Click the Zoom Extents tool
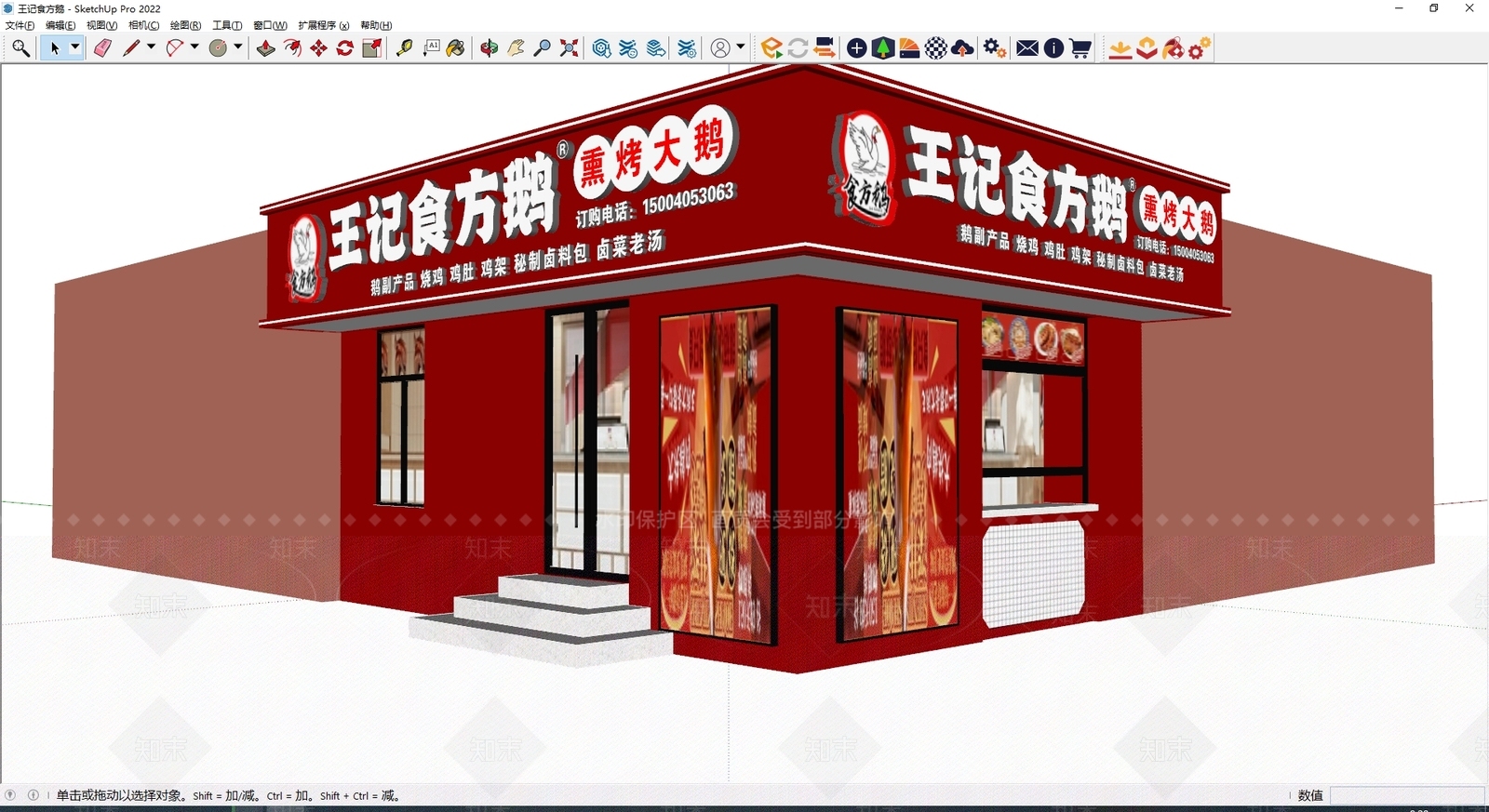Image resolution: width=1489 pixels, height=812 pixels. point(569,48)
